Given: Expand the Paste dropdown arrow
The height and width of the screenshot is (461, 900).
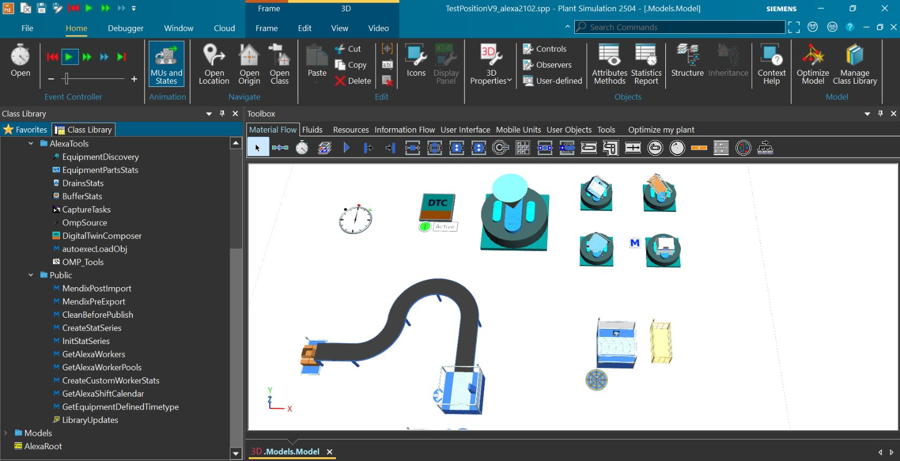Looking at the screenshot, I should click(316, 82).
